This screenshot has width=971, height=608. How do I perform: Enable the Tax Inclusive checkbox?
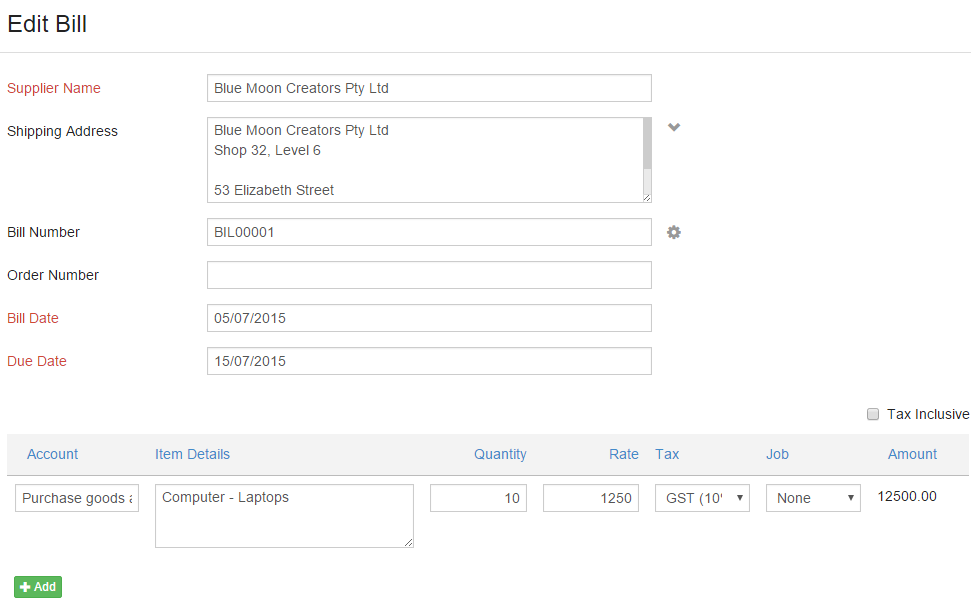coord(873,414)
